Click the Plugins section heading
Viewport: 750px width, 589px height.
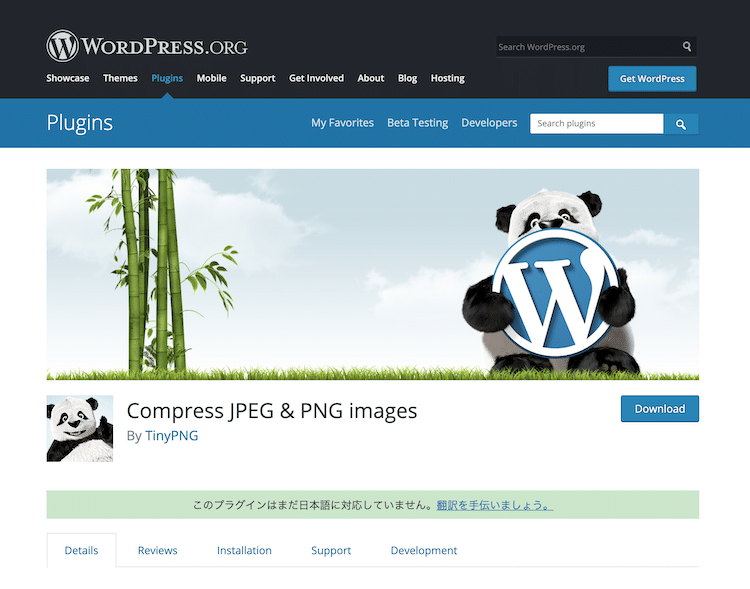point(79,123)
